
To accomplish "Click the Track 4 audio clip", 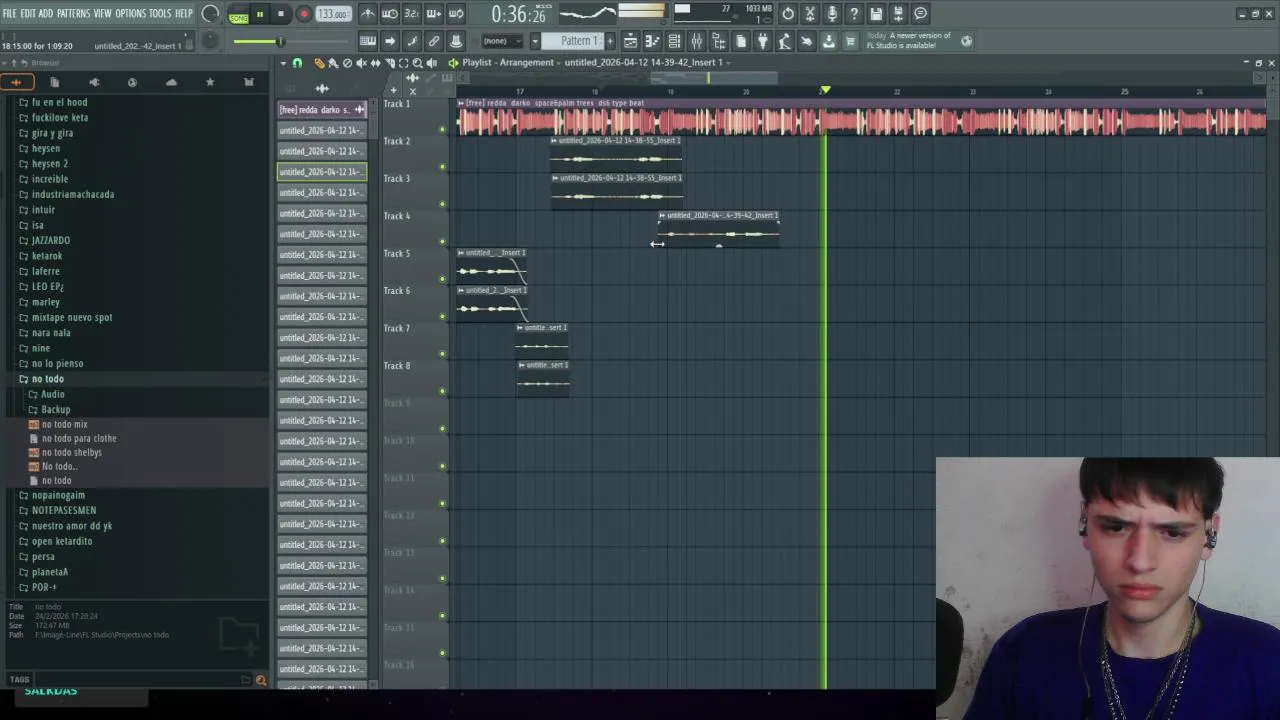I will pyautogui.click(x=718, y=228).
